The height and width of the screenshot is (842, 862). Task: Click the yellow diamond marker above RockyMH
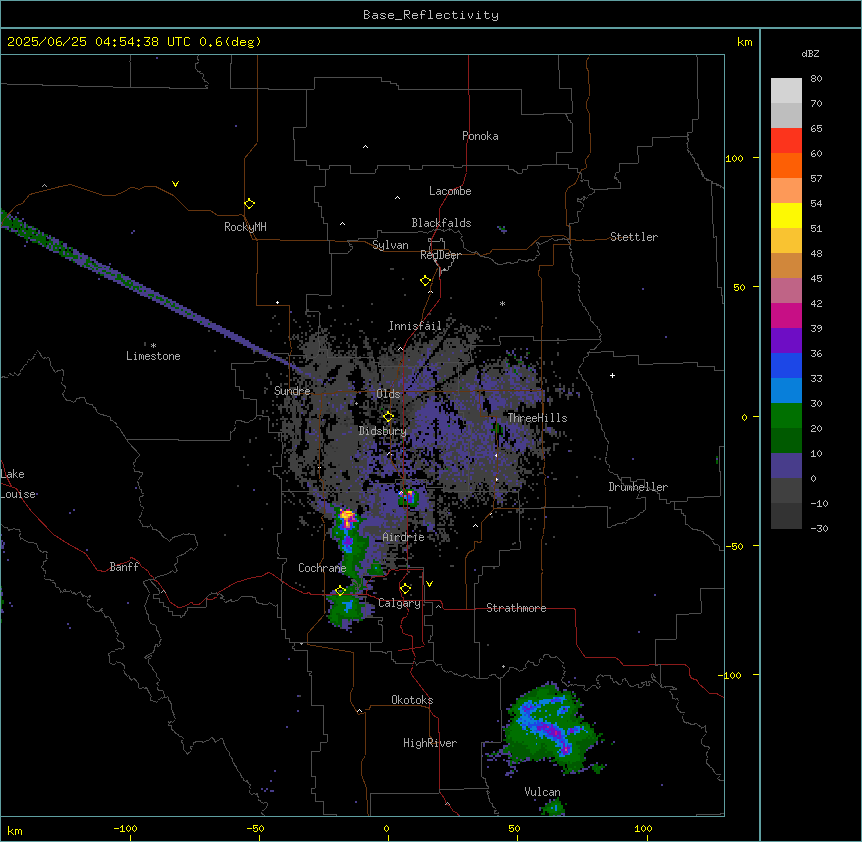tap(249, 204)
